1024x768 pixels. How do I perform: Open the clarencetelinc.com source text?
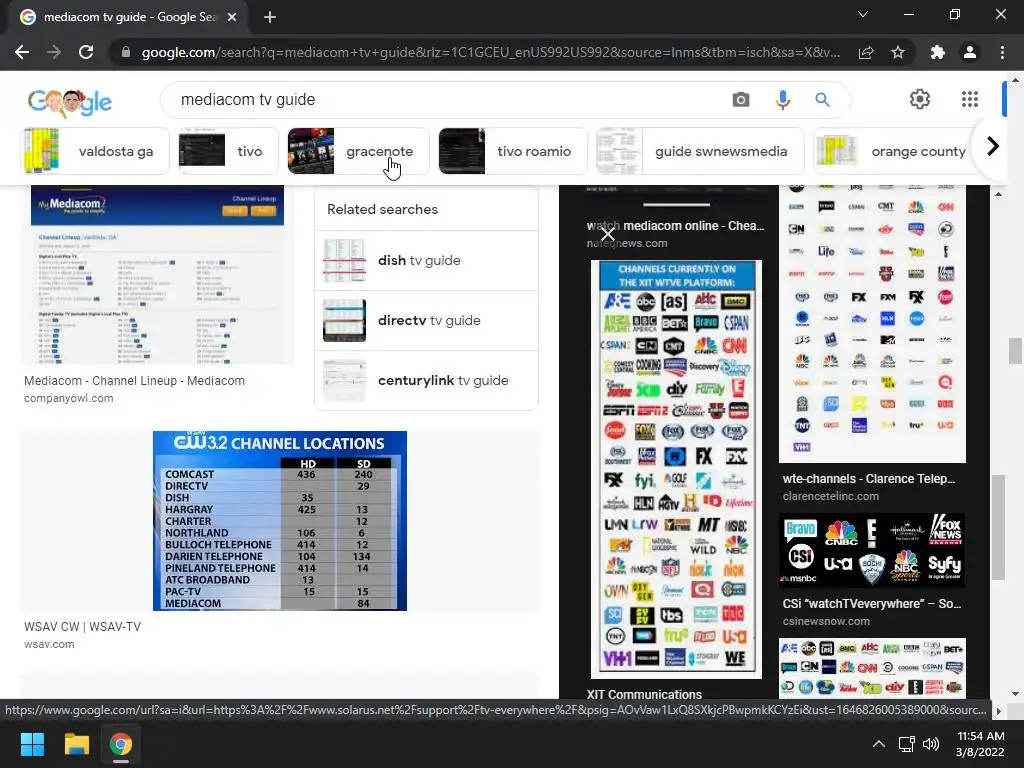831,496
